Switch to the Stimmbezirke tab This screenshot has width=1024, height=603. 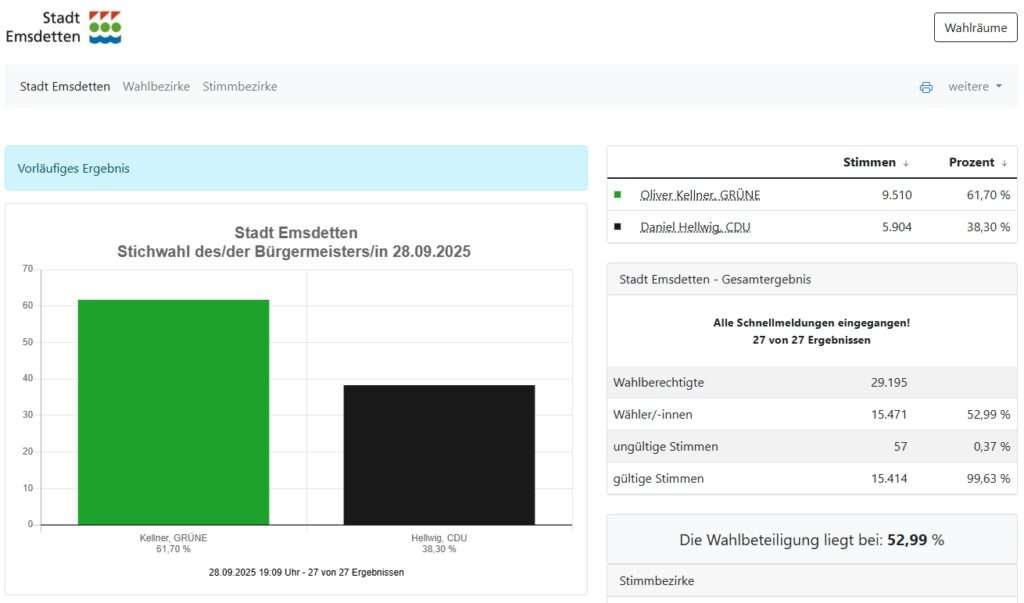pos(240,87)
